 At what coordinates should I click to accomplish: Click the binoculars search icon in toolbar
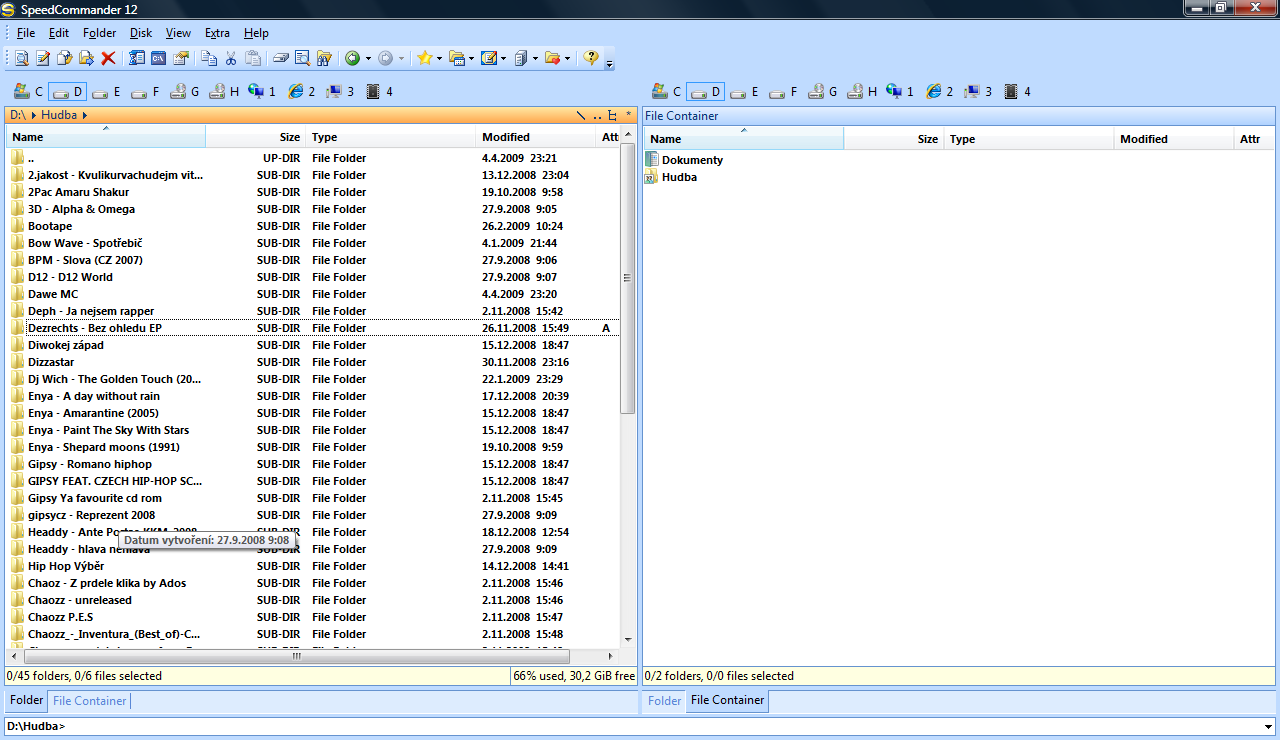pyautogui.click(x=324, y=59)
